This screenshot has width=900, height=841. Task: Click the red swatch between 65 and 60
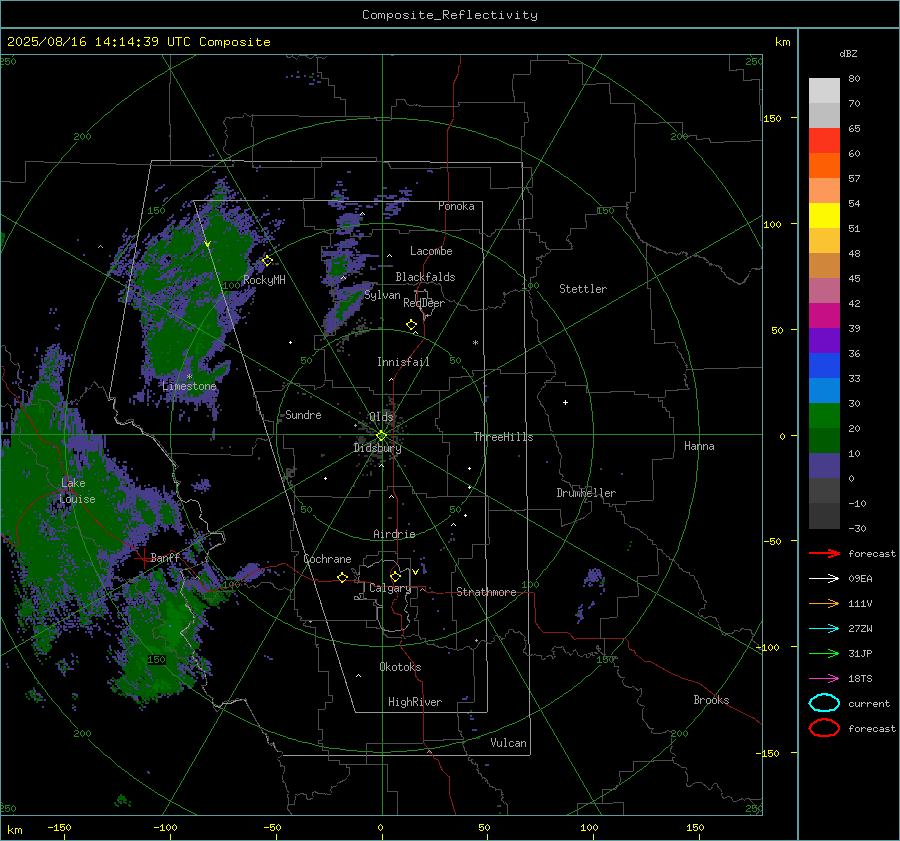pyautogui.click(x=824, y=141)
